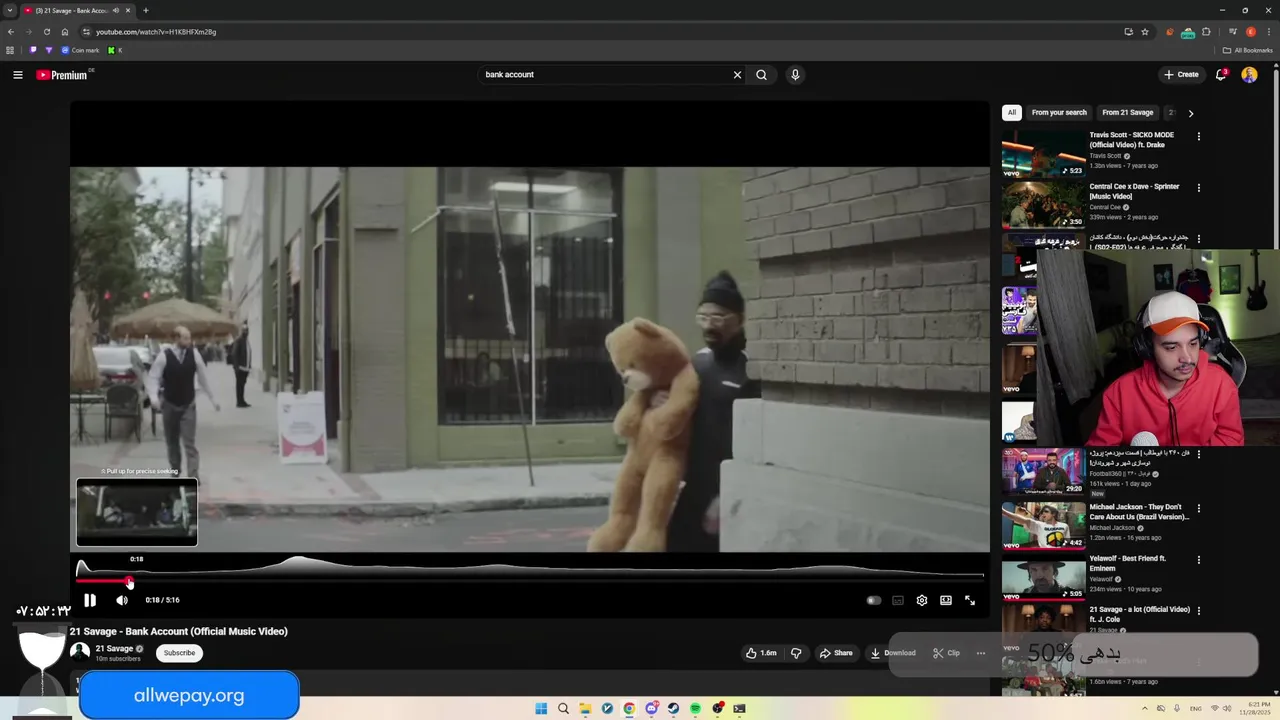Switch to theater mode
Screen dimensions: 1280x720
946,600
